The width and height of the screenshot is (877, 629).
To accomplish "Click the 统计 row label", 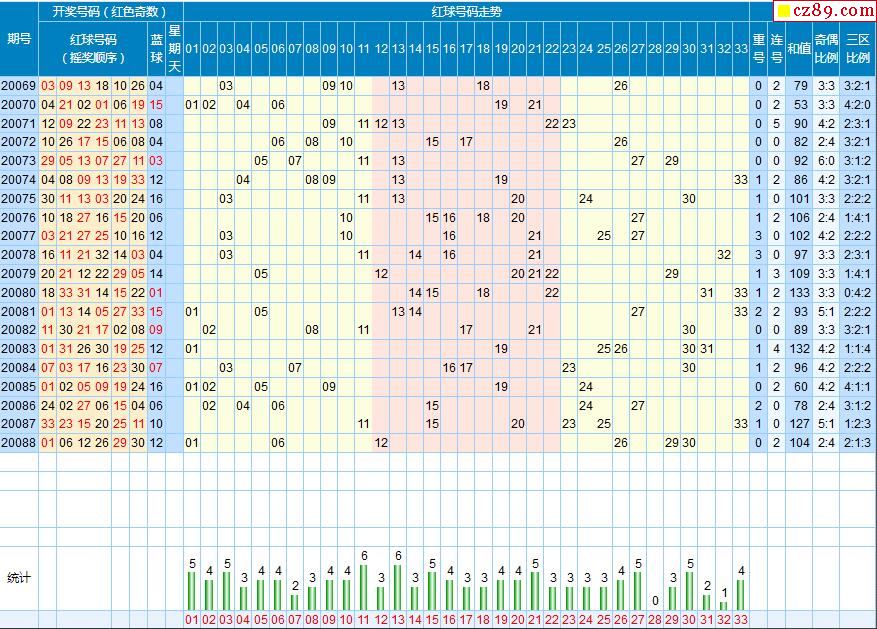I will coord(19,578).
